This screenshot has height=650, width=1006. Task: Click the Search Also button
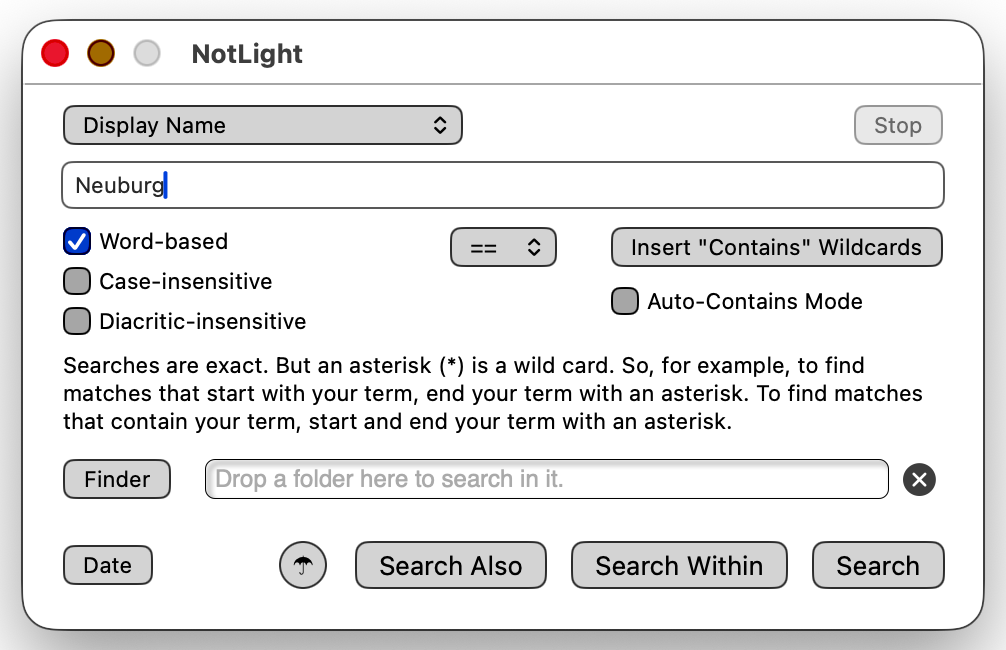(451, 566)
